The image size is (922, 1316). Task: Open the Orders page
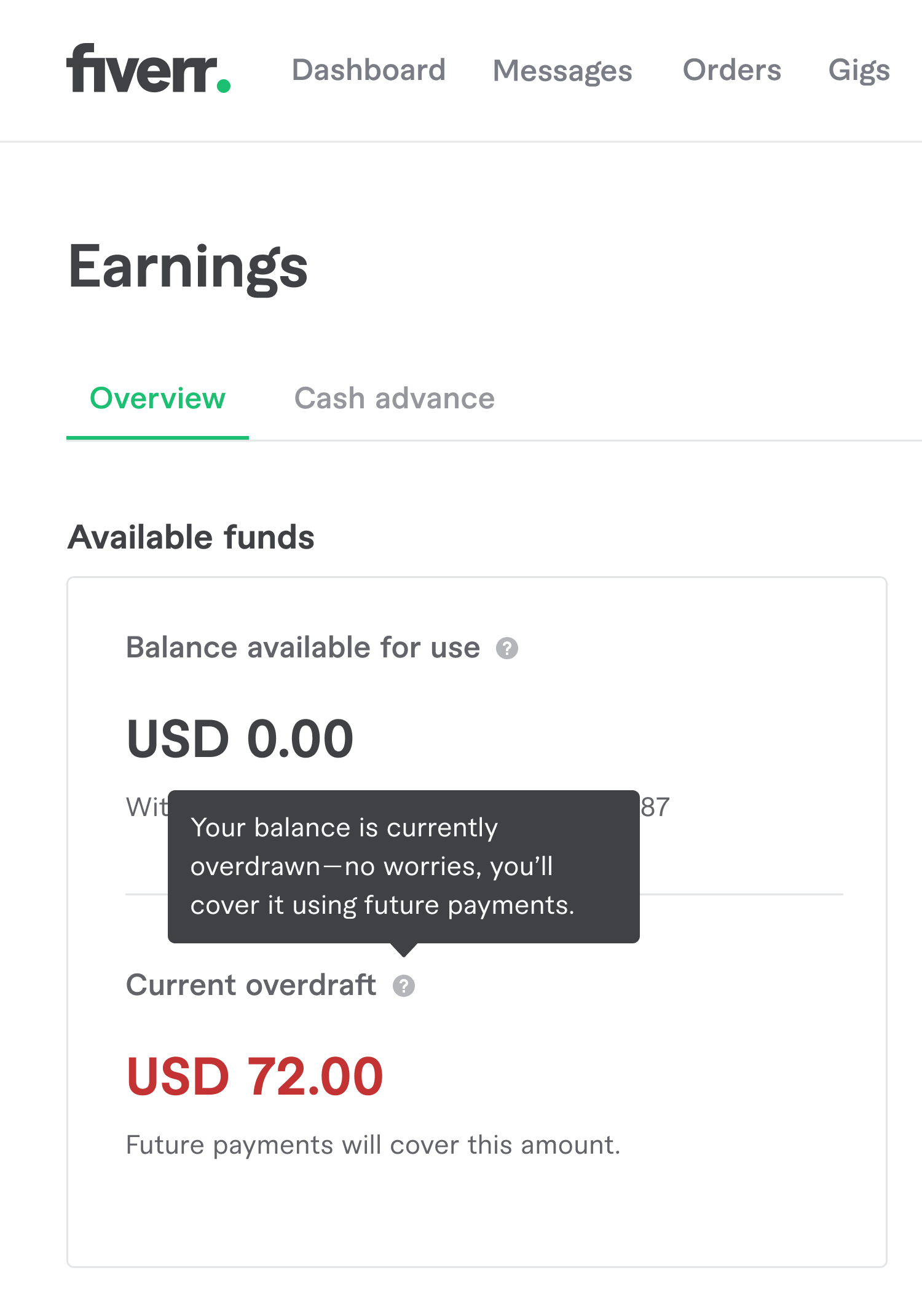coord(731,69)
